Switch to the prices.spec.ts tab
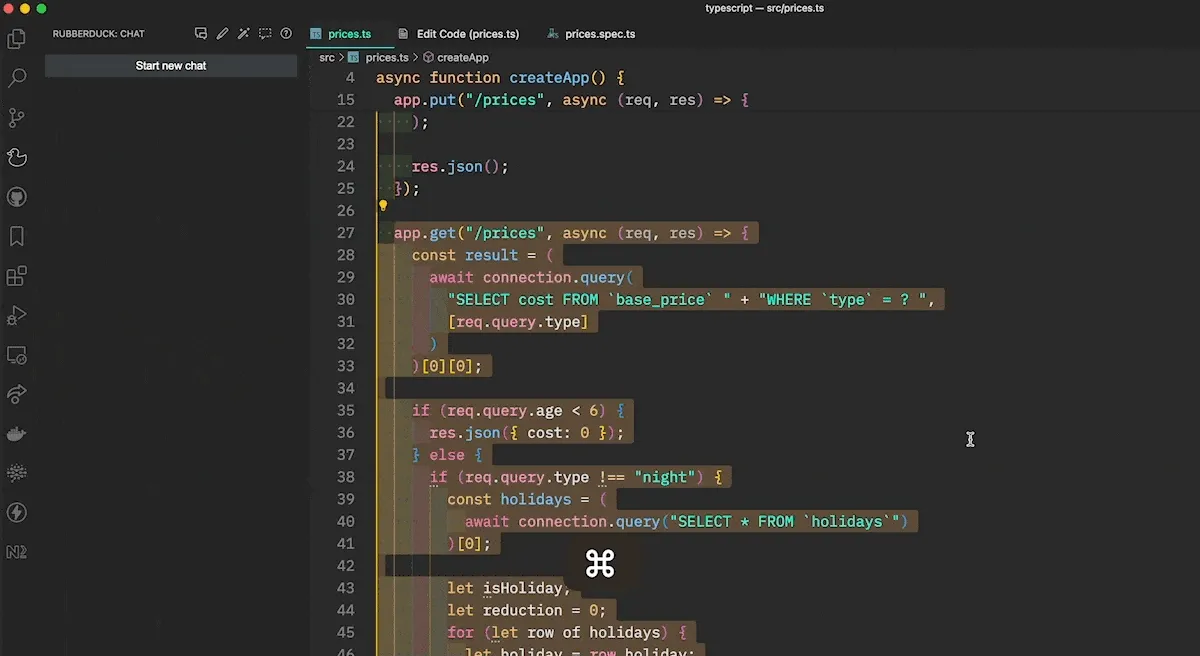The height and width of the screenshot is (656, 1200). click(x=599, y=34)
